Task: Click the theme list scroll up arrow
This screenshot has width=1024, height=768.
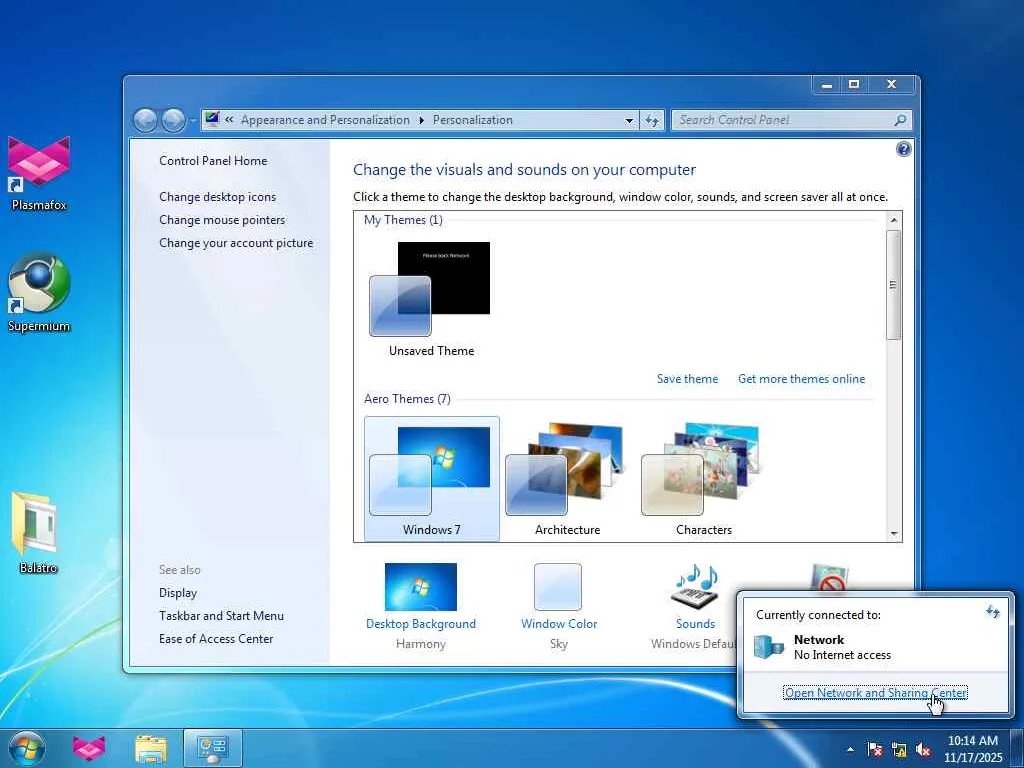Action: click(x=893, y=220)
